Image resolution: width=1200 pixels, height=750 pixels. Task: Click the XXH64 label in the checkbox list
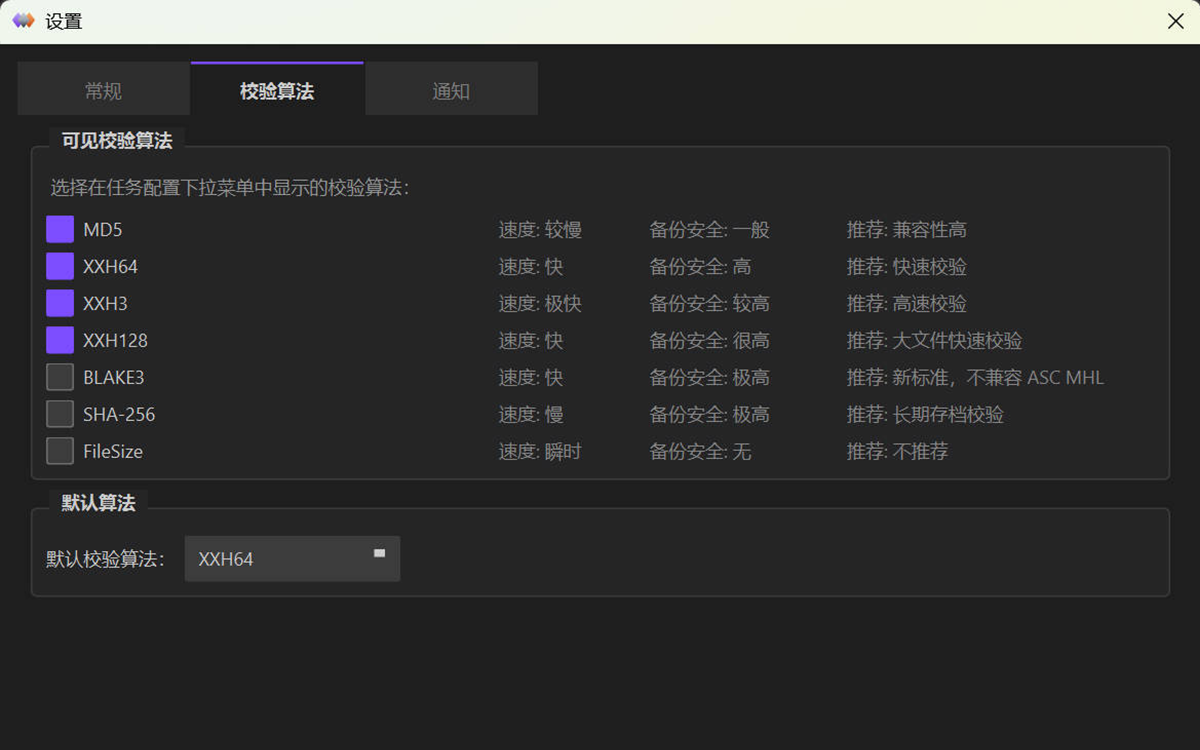[111, 267]
